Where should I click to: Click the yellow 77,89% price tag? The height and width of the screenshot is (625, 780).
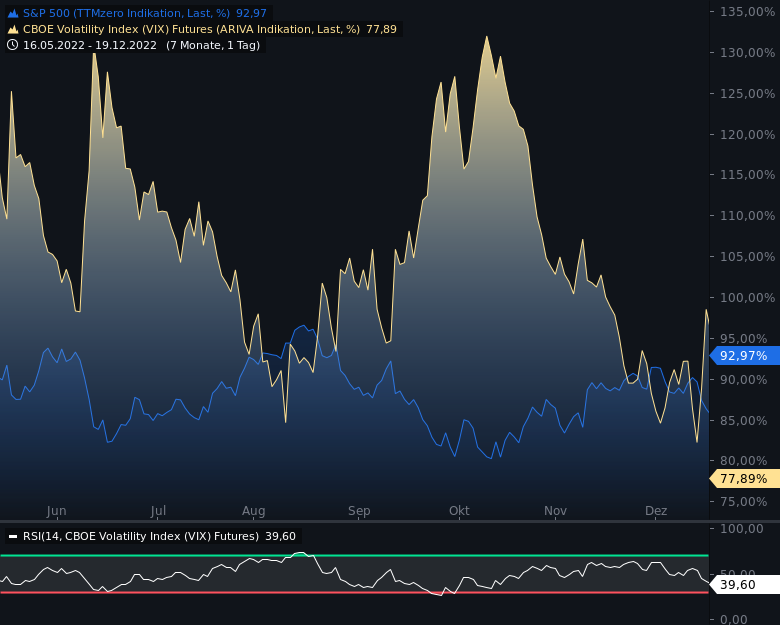[743, 479]
